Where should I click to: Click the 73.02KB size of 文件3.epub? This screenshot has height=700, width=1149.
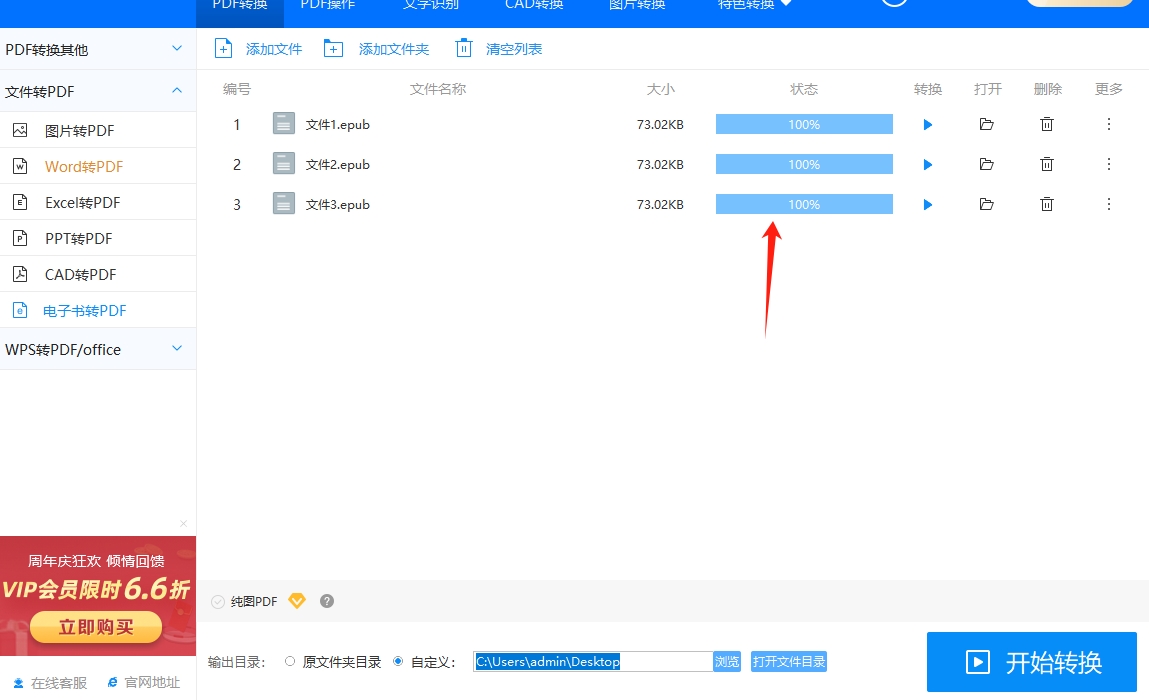coord(660,205)
